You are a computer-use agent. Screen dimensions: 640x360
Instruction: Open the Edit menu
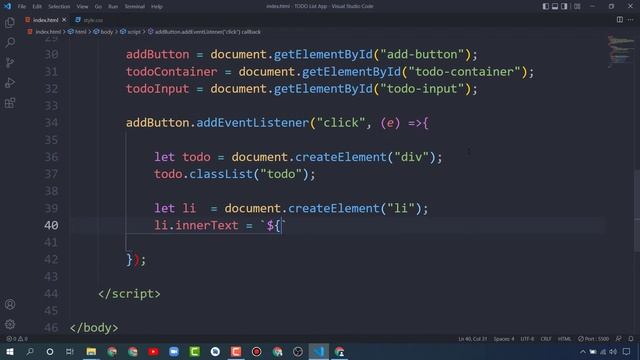(37, 7)
